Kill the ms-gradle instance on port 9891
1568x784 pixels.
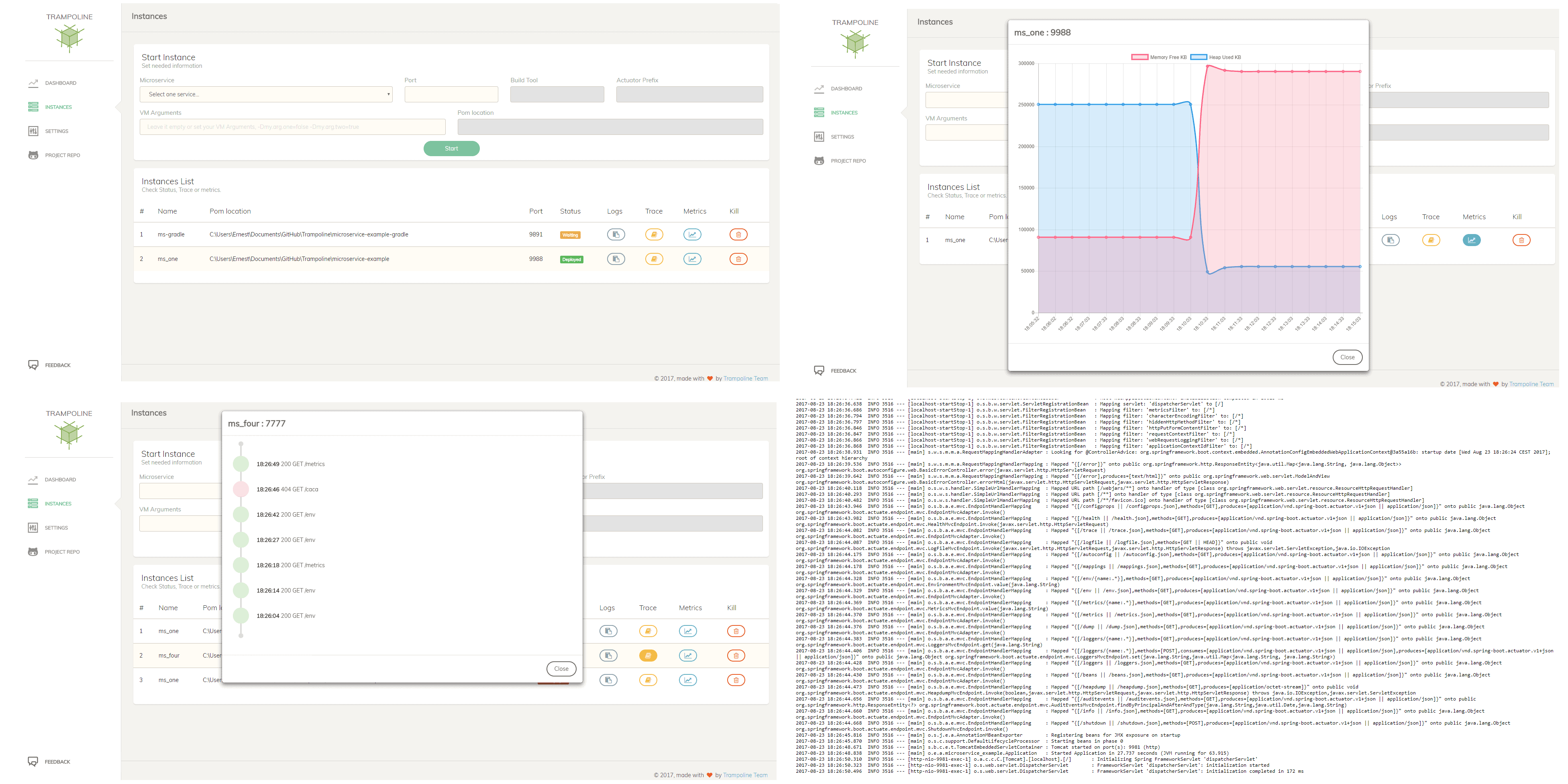click(738, 234)
